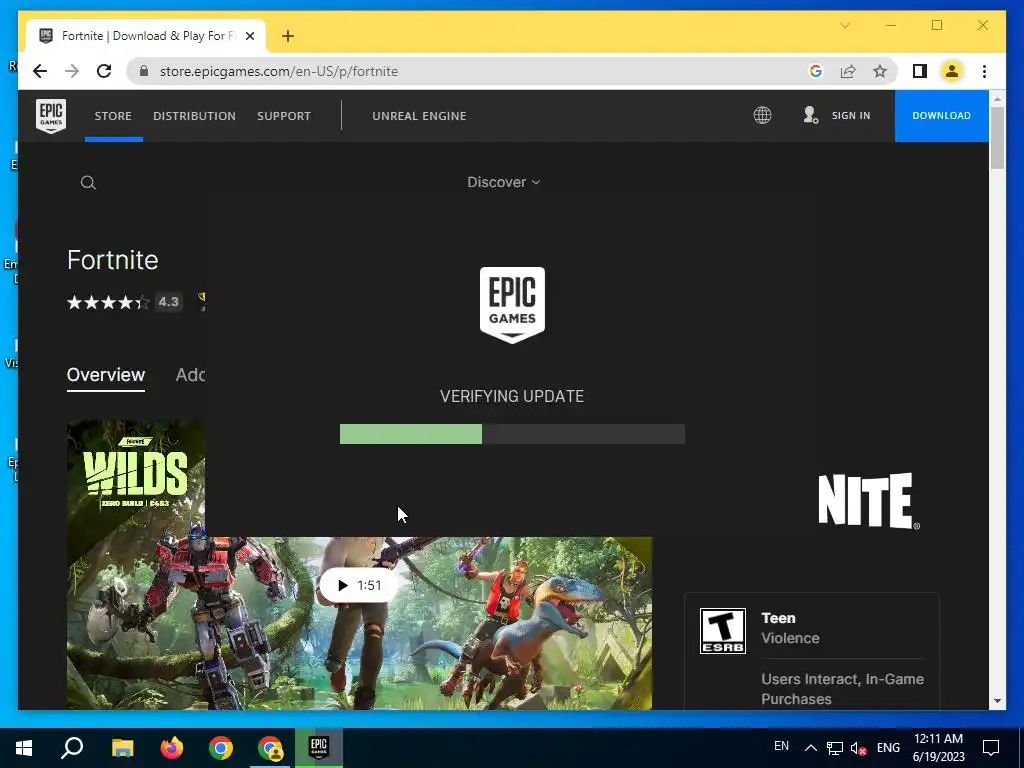Open the Windows Start menu
Screen dimensions: 1024x768
(x=24, y=748)
